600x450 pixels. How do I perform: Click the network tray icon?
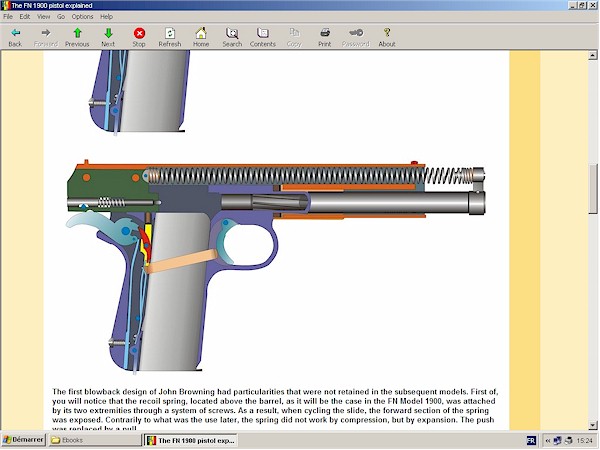pos(558,441)
